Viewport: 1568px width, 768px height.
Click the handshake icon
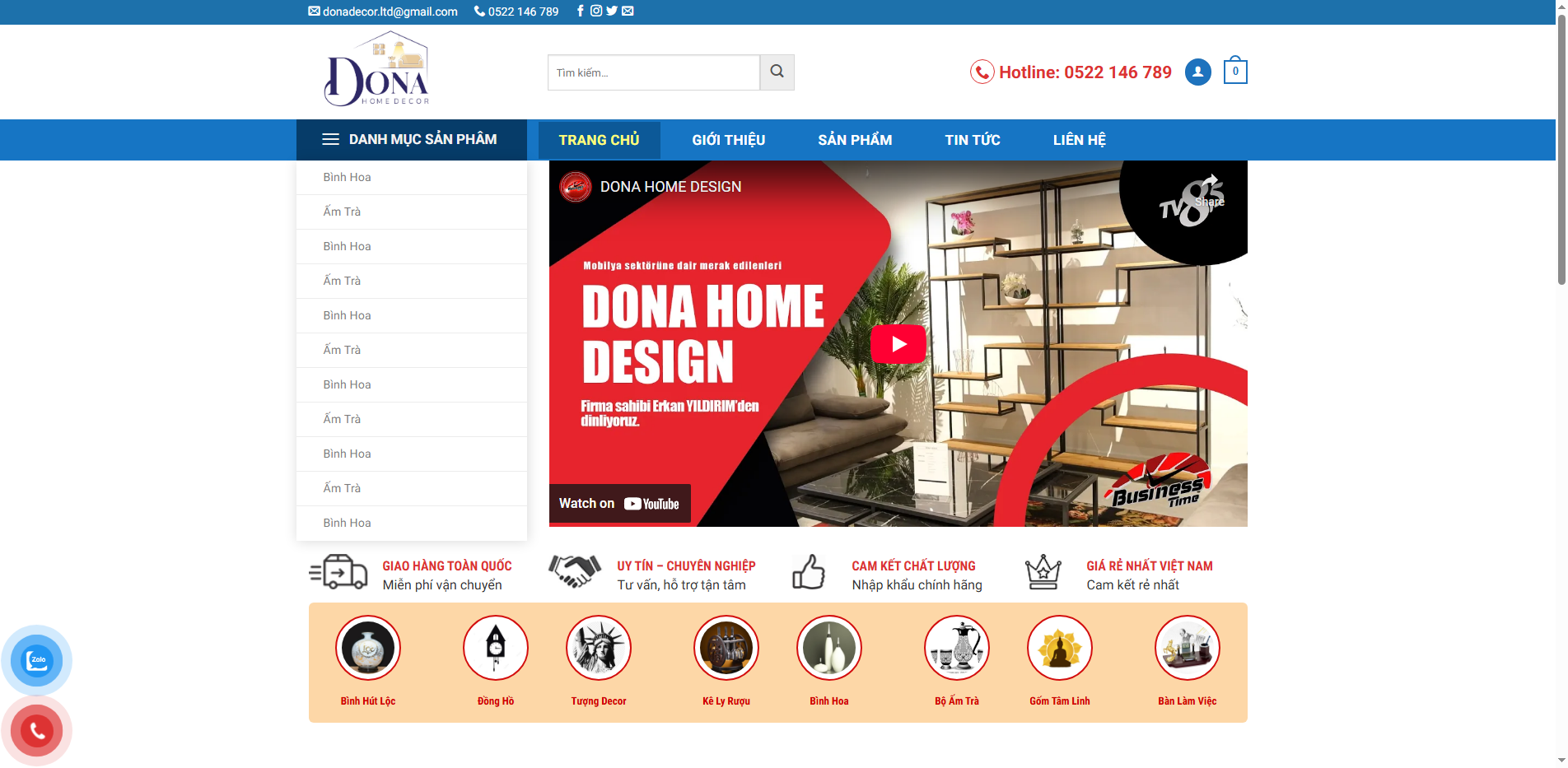[x=574, y=571]
